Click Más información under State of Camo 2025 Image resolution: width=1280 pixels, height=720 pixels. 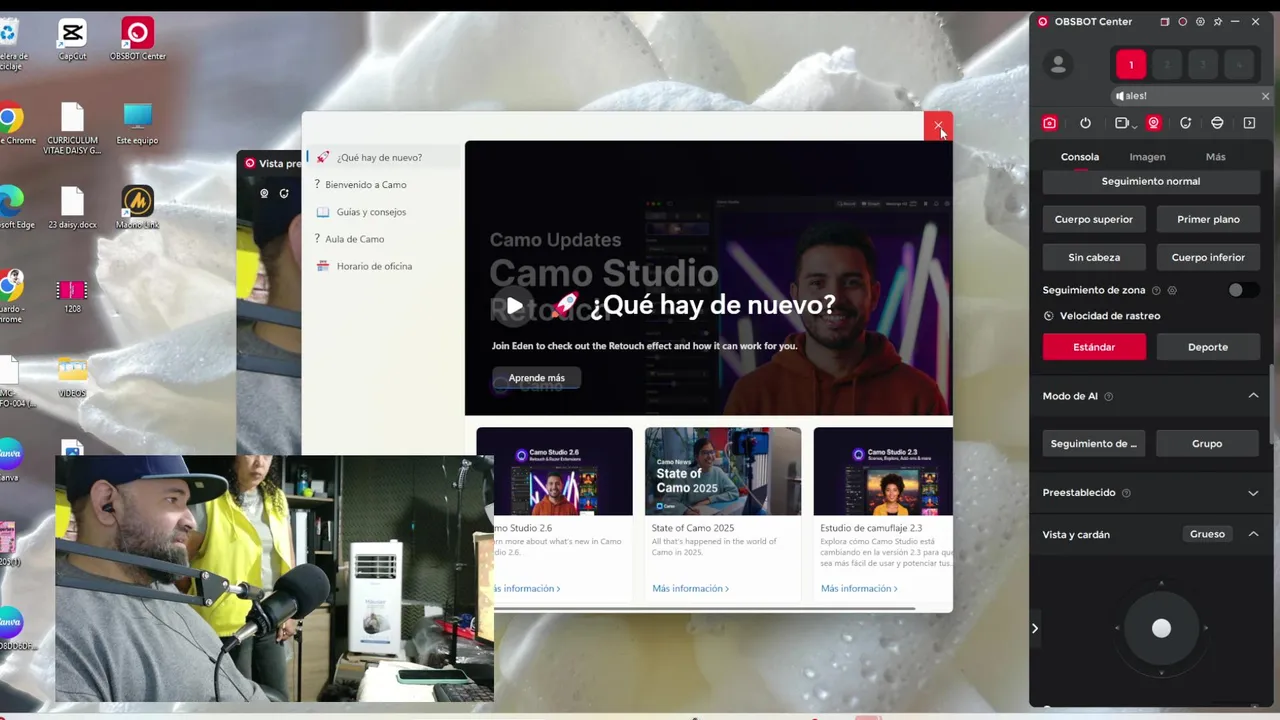[690, 589]
